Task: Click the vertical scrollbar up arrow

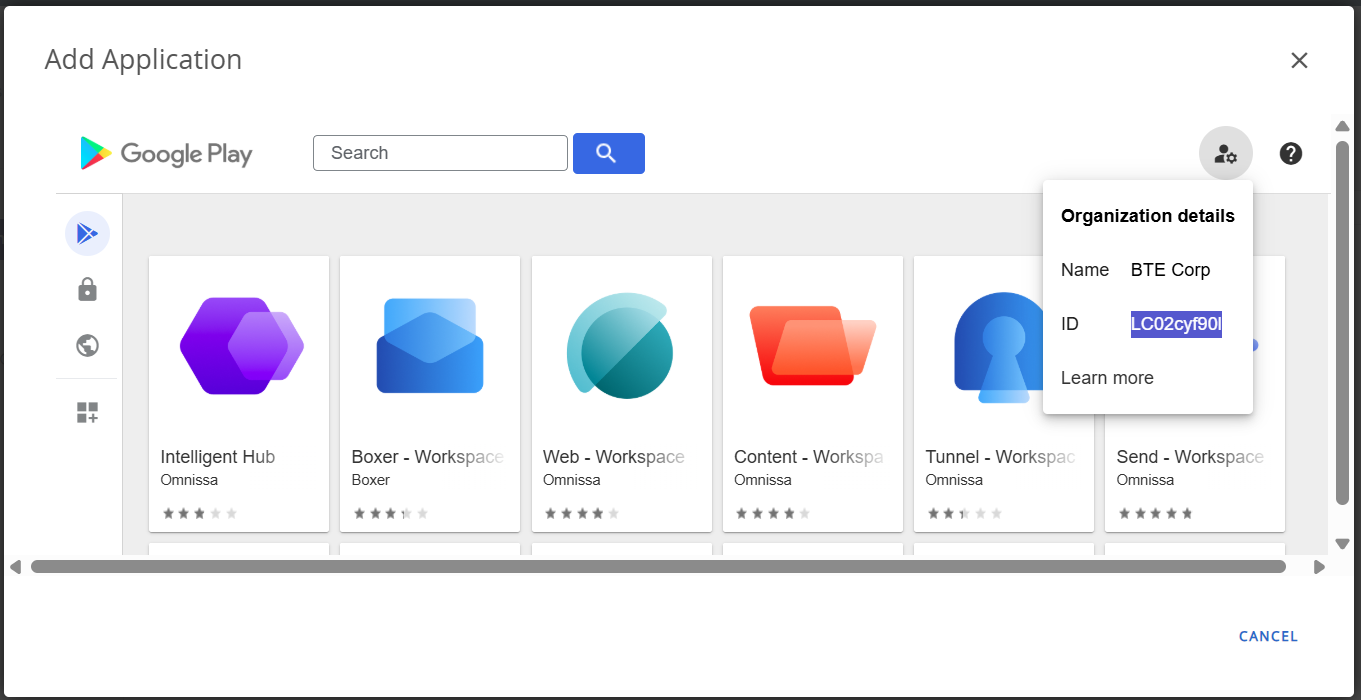Action: pyautogui.click(x=1343, y=126)
